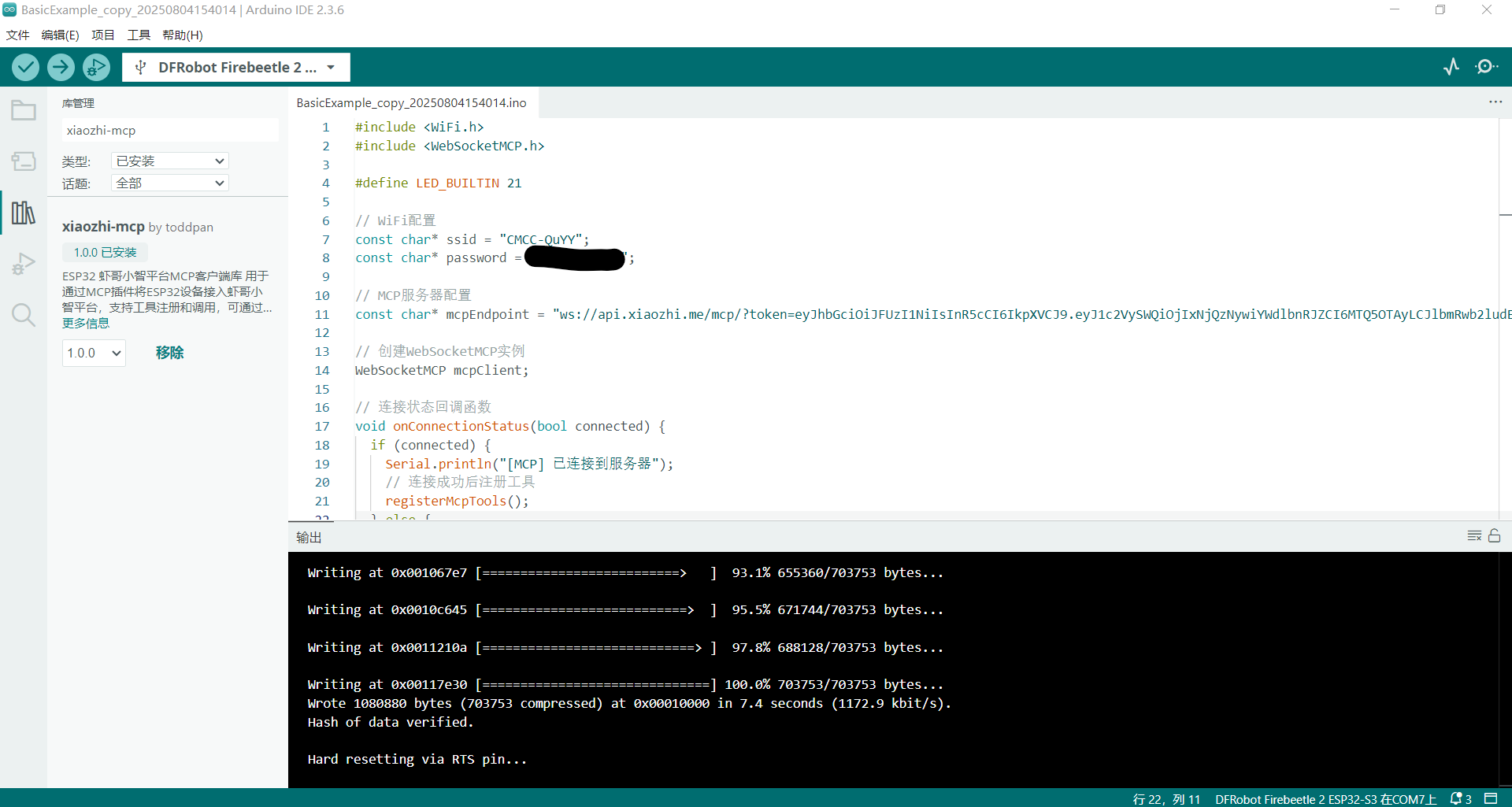Viewport: 1512px width, 807px height.
Task: Select the BasicExample_copy .ino editor tab
Action: point(412,102)
